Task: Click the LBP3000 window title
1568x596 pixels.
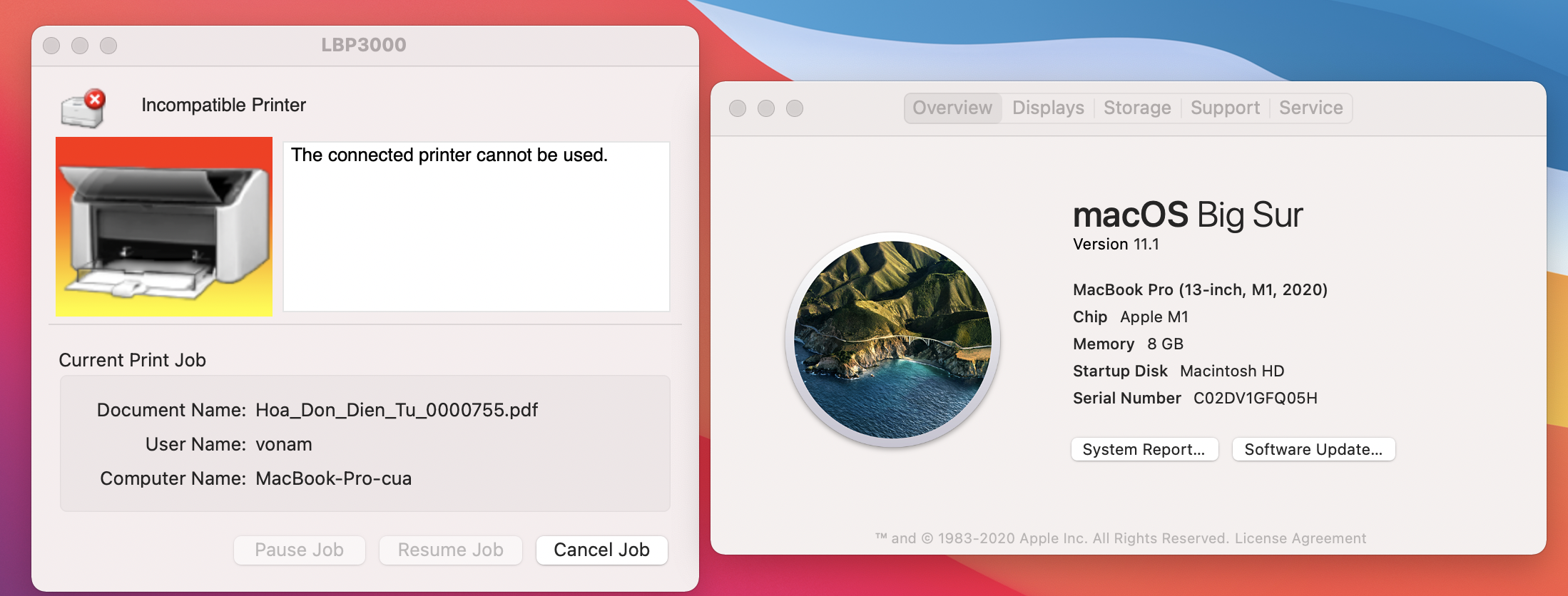Action: 364,45
